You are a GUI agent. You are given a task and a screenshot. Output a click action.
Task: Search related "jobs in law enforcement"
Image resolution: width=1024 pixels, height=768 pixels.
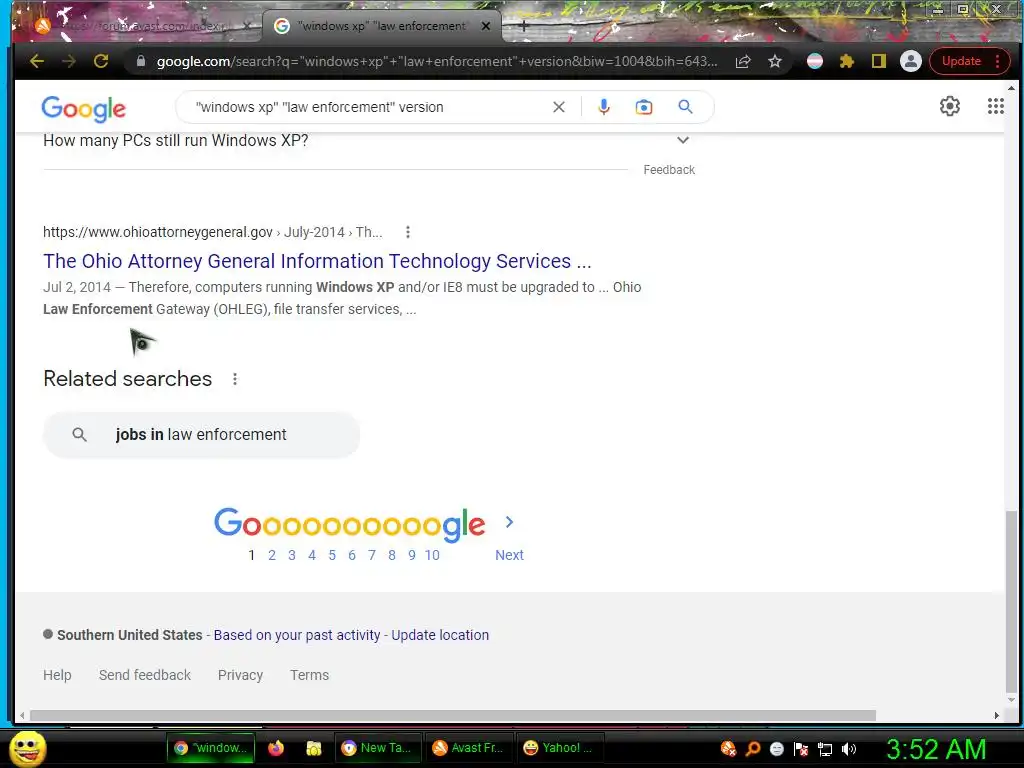[201, 435]
